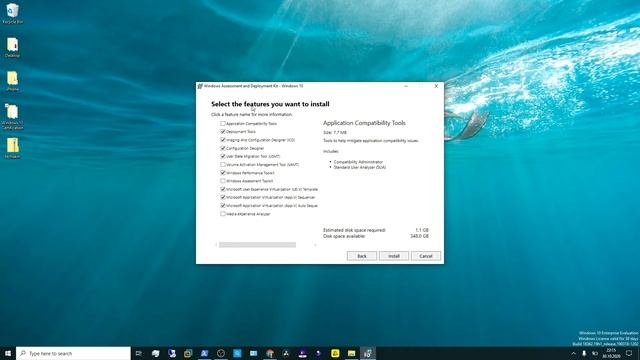Viewport: 640px width, 360px height.
Task: Select the Media eXperience Analyzer feature name
Action: pyautogui.click(x=248, y=214)
